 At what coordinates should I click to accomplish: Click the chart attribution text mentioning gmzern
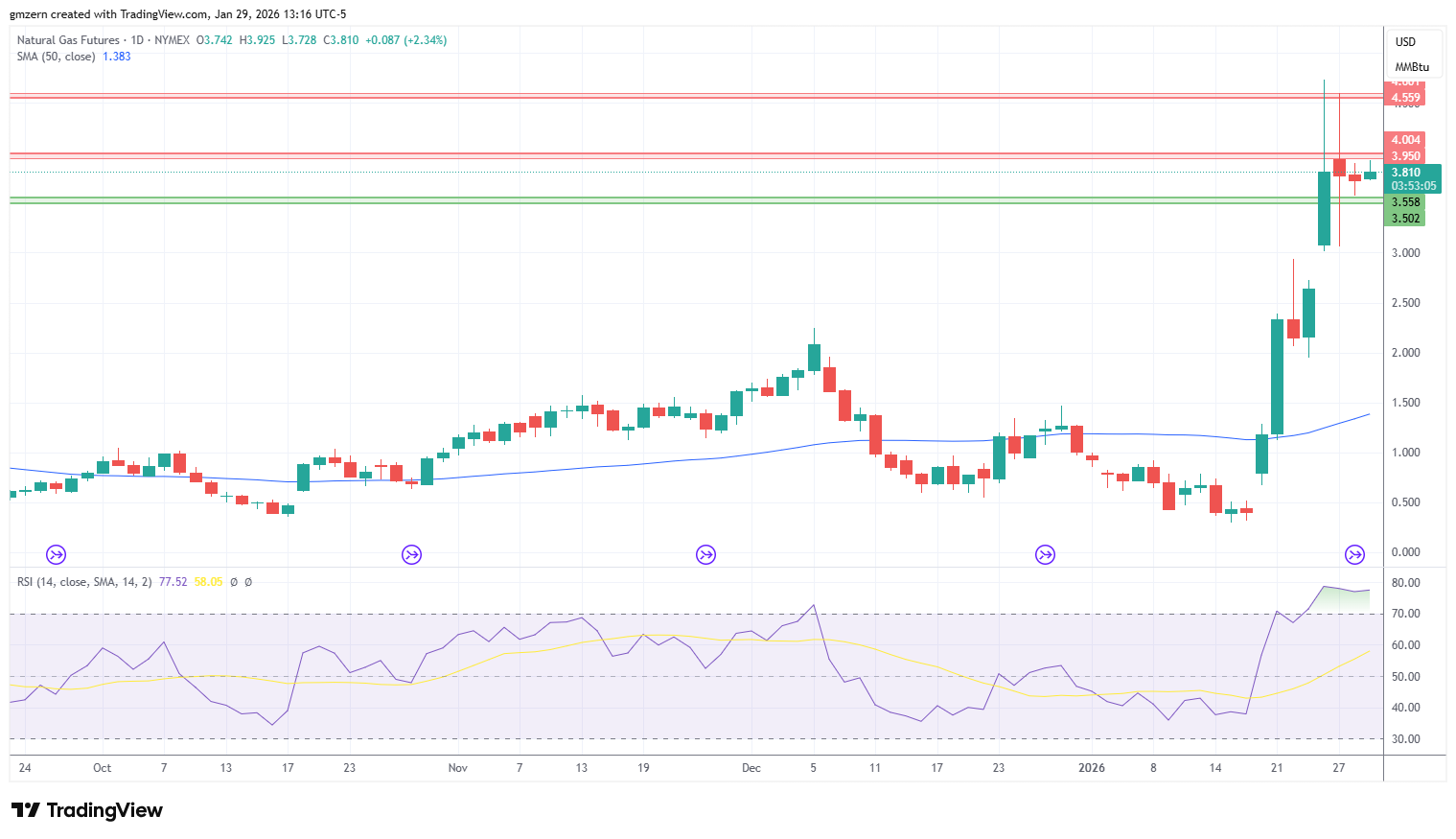[178, 14]
